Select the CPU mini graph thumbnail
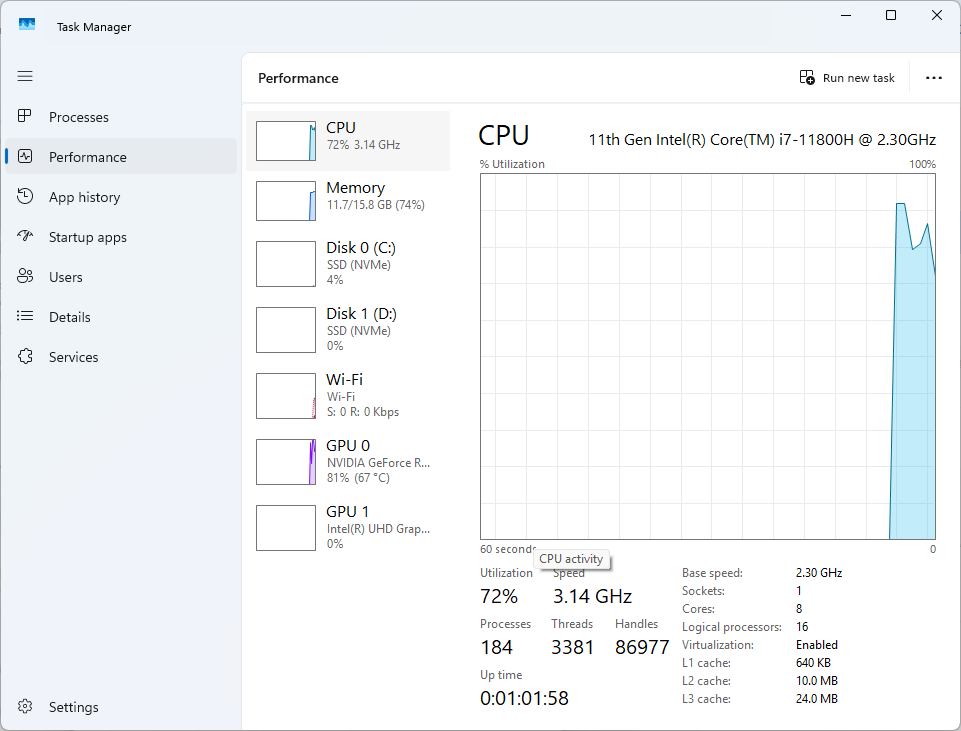The height and width of the screenshot is (731, 961). coord(286,141)
